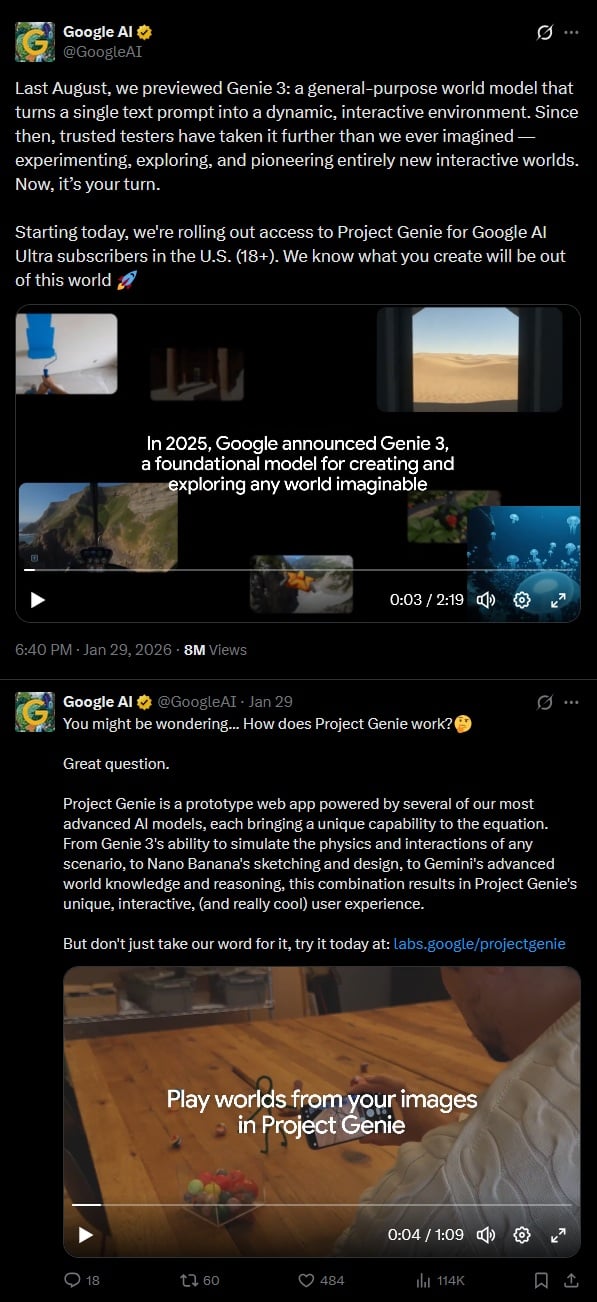Screen dimensions: 597x1302
Task: Open settings gear on first video
Action: click(521, 600)
